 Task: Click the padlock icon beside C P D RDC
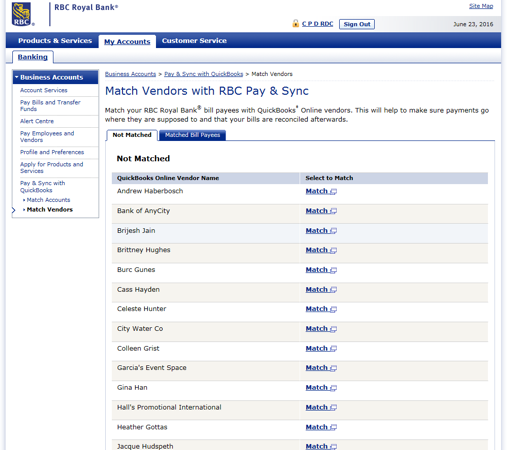tap(296, 23)
